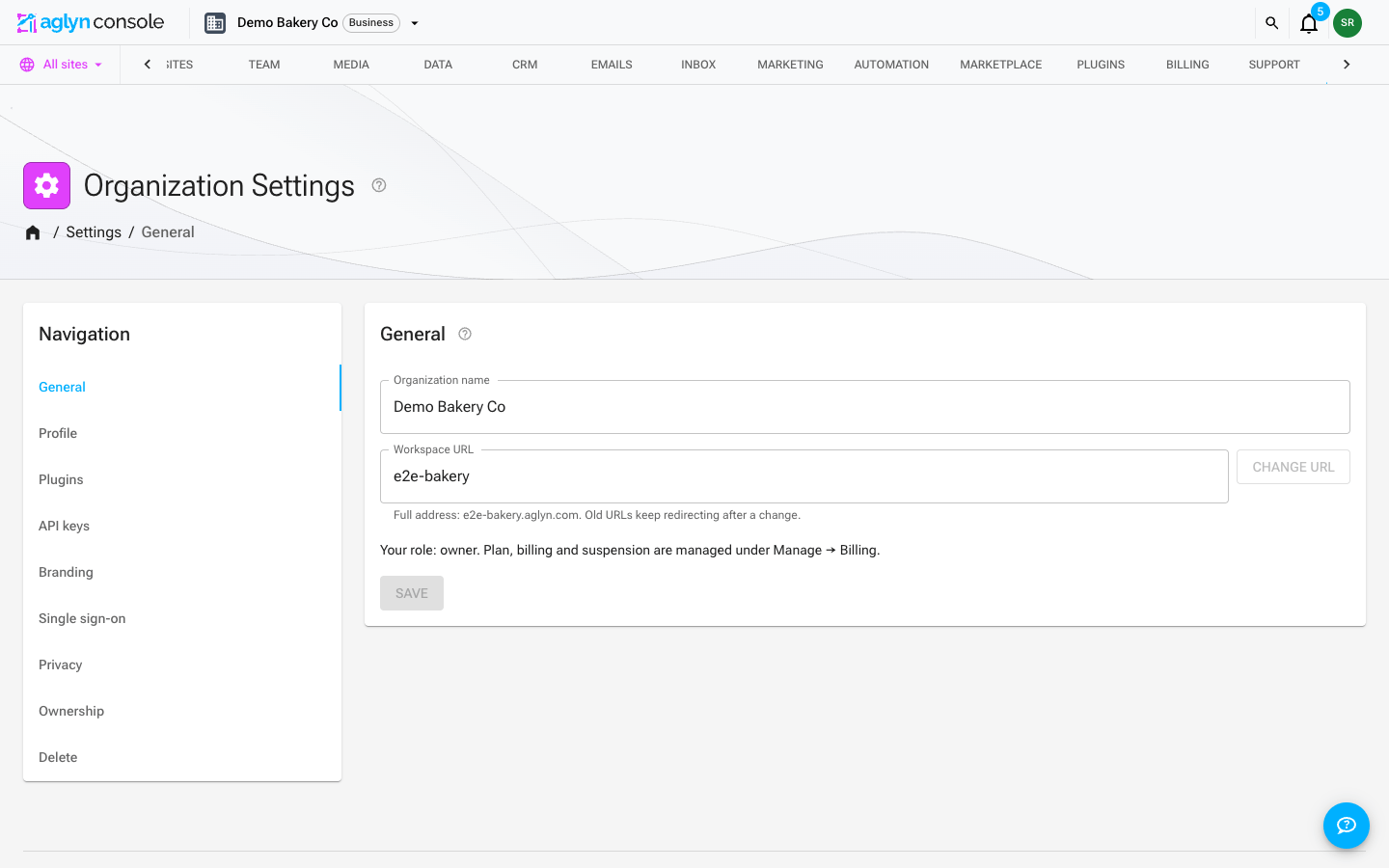Viewport: 1389px width, 868px height.
Task: Open Profile in the Navigation panel
Action: click(182, 433)
